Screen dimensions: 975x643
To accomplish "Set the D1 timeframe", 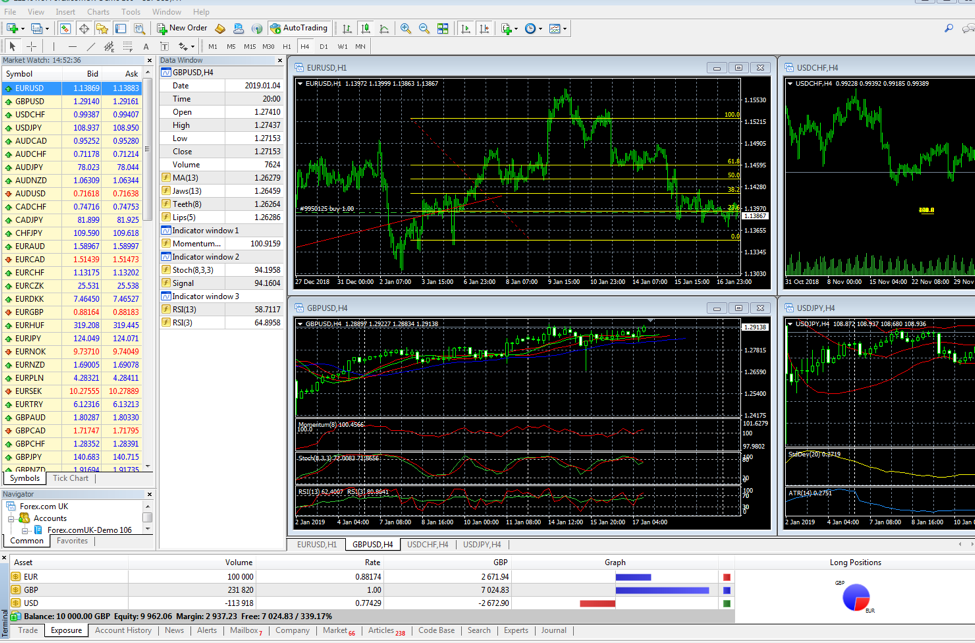I will pos(323,47).
